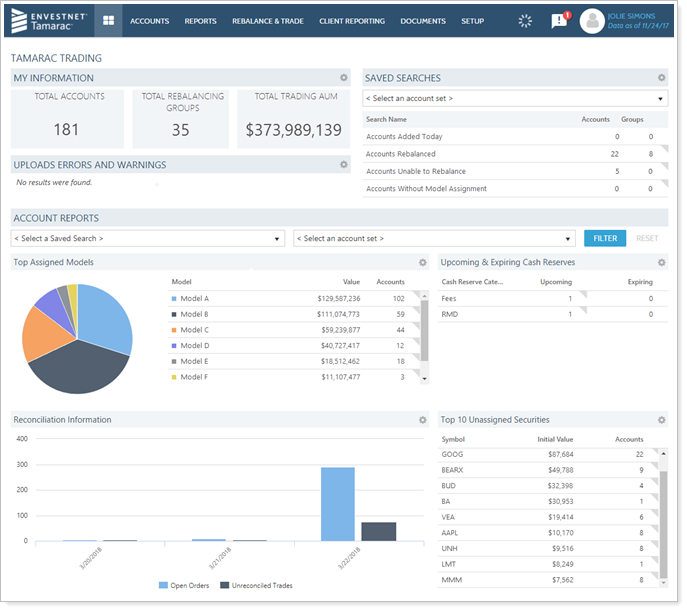Screen dimensions: 687x611
Task: Open Saved Searches panel gear settings
Action: [661, 78]
